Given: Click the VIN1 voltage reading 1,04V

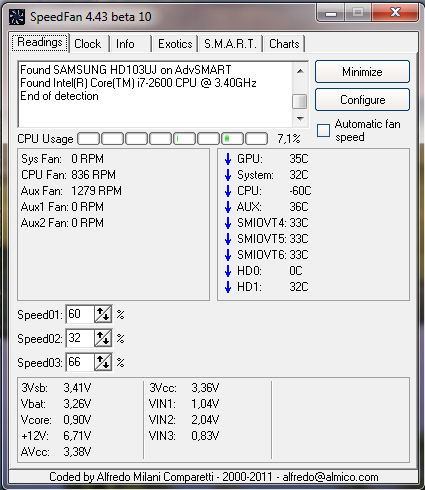Looking at the screenshot, I should click(x=205, y=404).
